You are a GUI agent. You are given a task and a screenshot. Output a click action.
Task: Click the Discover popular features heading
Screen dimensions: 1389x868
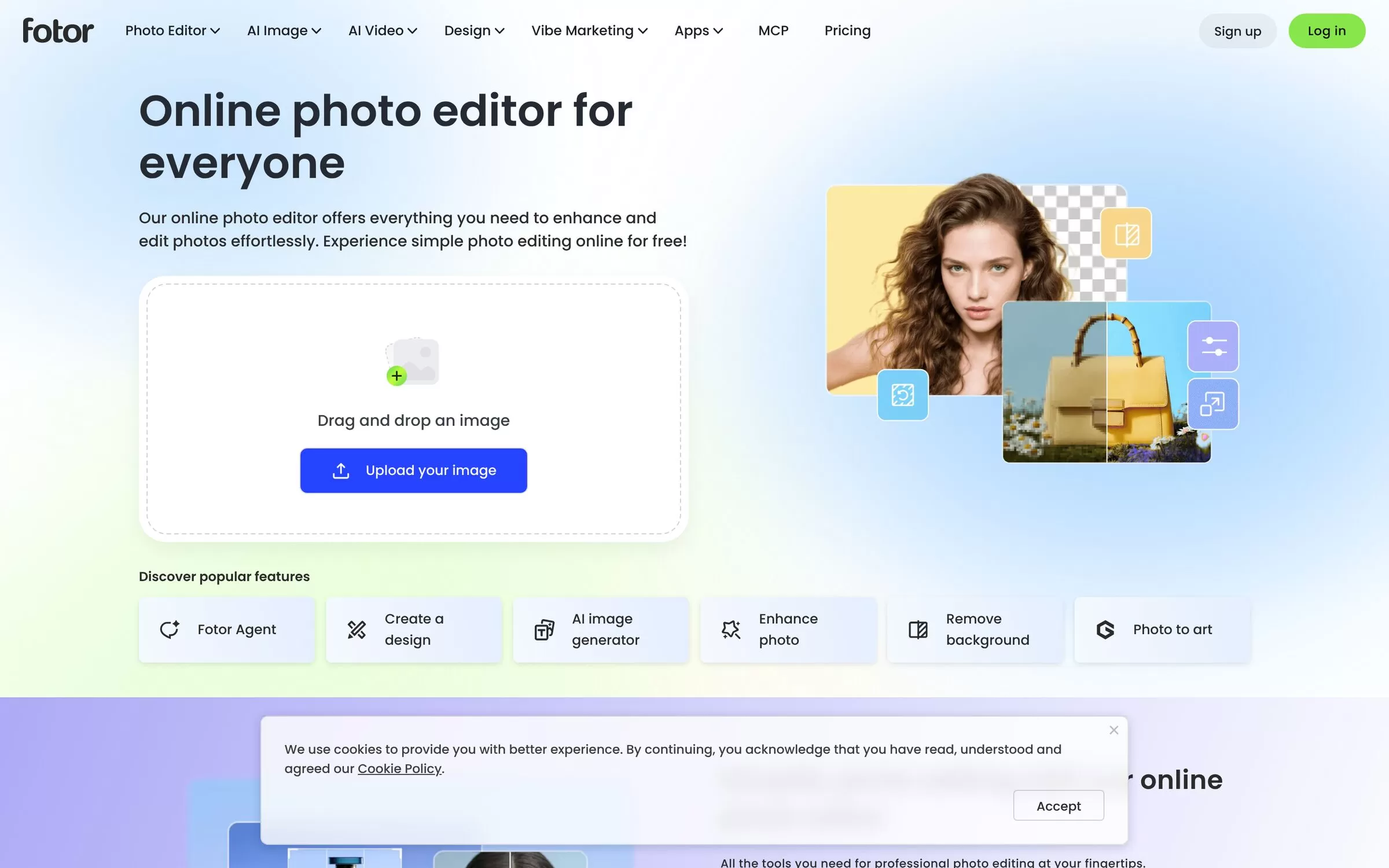[x=224, y=576]
